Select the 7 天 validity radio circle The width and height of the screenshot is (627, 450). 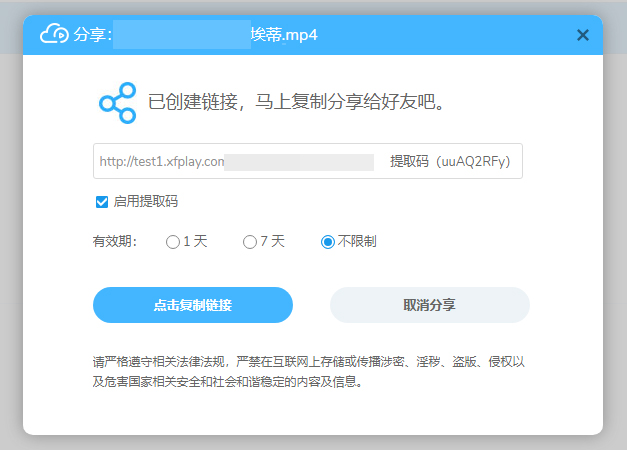[x=250, y=242]
